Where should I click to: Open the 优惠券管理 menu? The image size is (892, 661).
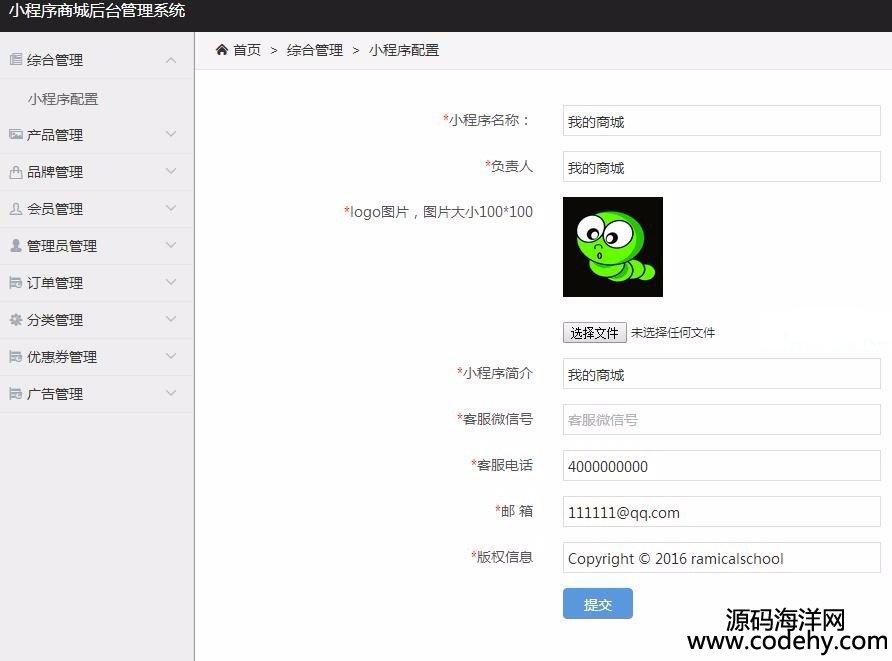pos(97,357)
